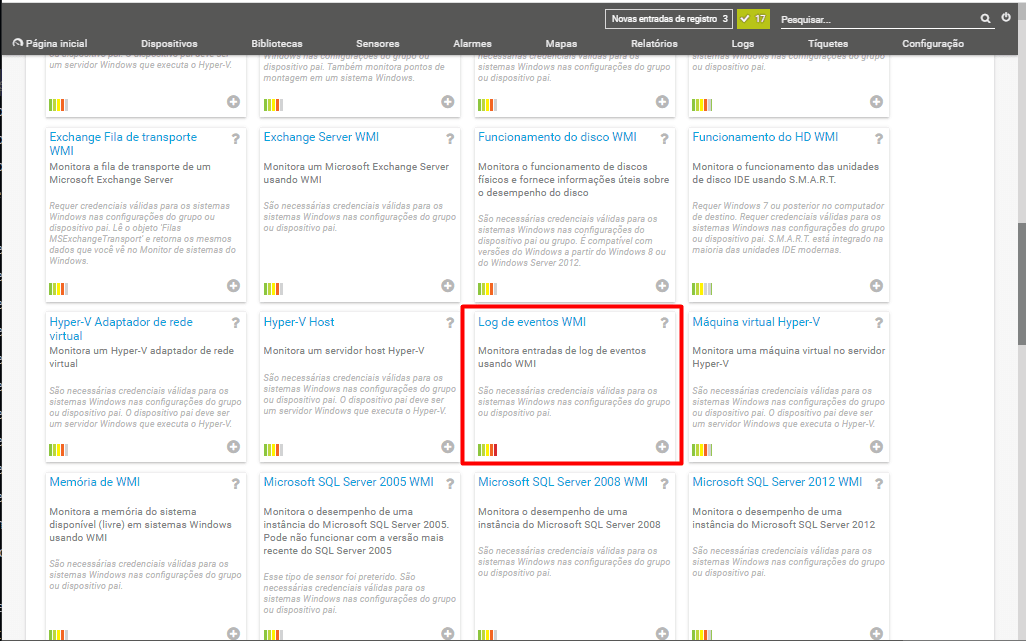Open the Logs menu

(743, 43)
